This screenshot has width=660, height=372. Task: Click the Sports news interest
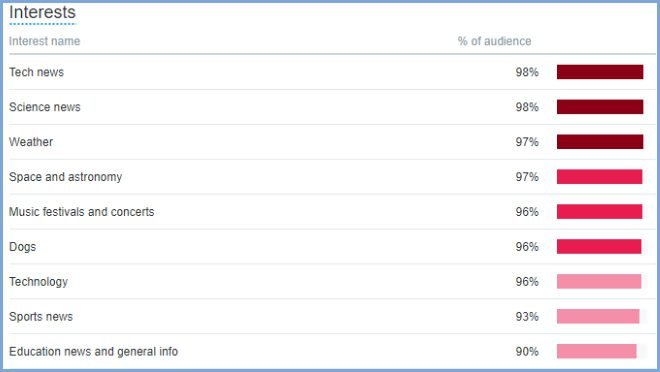pos(41,316)
